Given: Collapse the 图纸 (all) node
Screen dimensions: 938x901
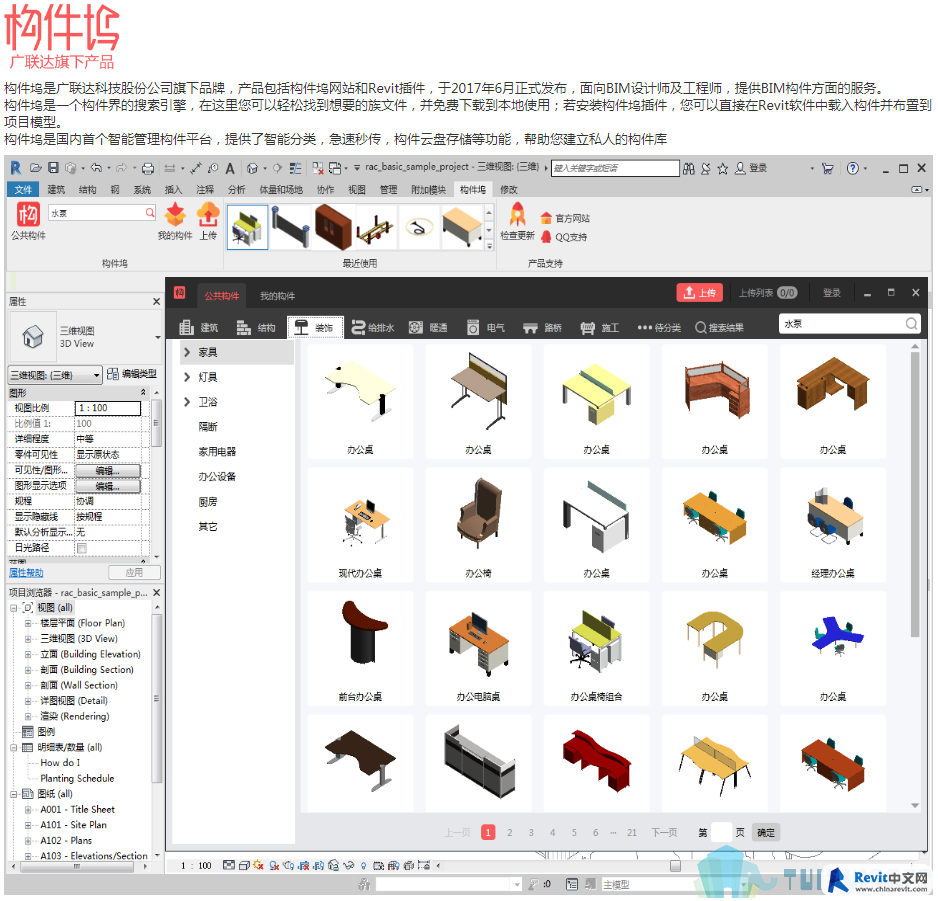Looking at the screenshot, I should [13, 795].
